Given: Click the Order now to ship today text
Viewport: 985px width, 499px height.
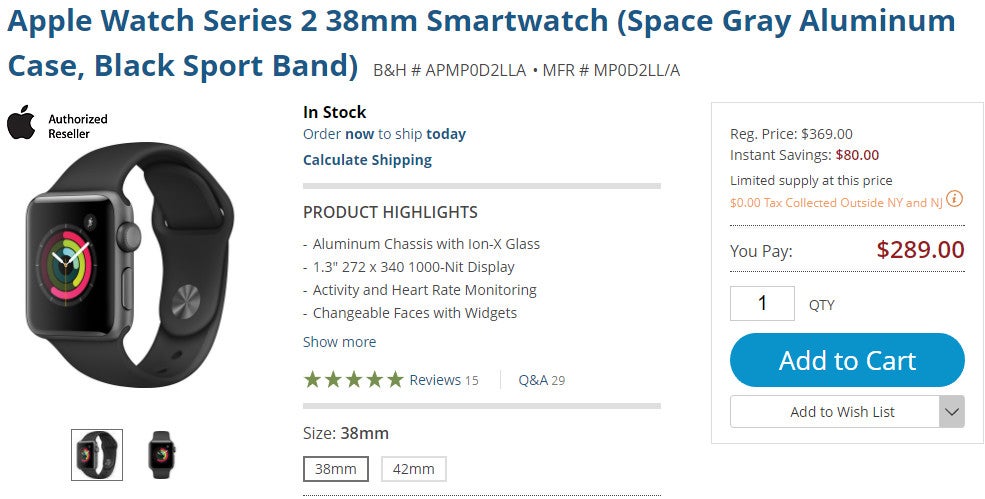Looking at the screenshot, I should [x=384, y=134].
